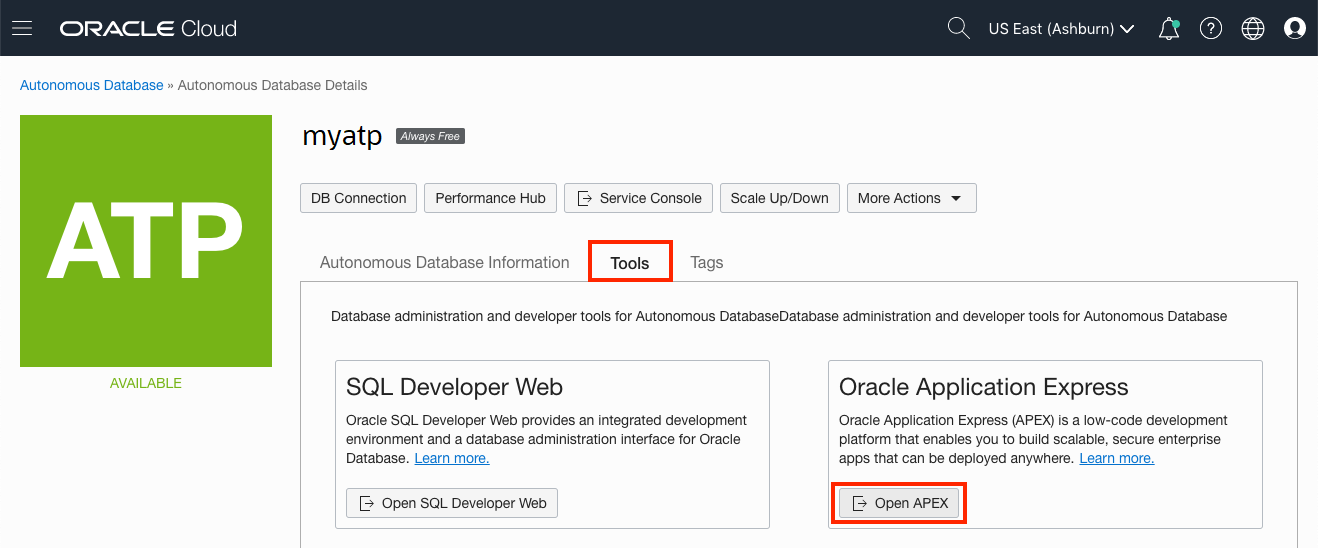Click the Scale Up/Down button
This screenshot has width=1318, height=548.
point(779,198)
